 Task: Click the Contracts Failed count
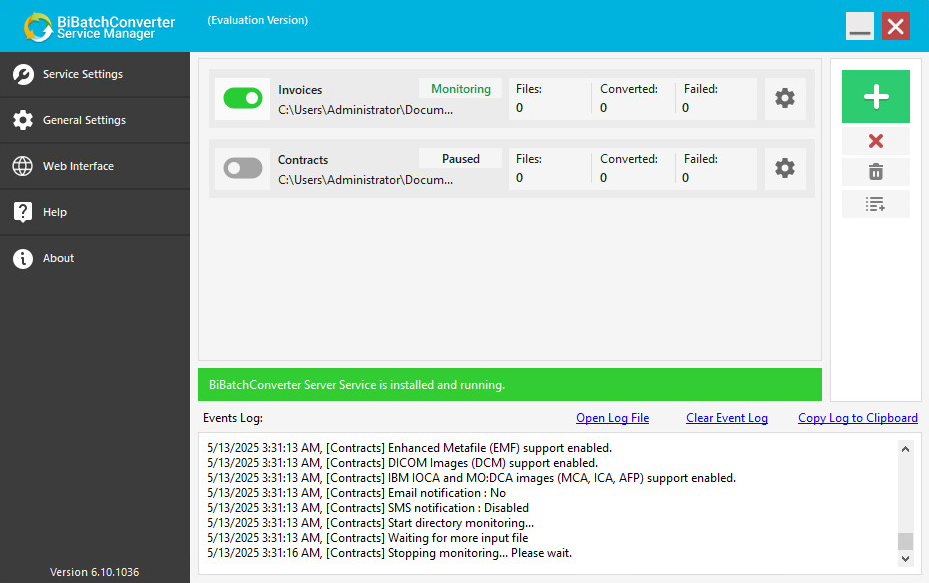point(685,178)
